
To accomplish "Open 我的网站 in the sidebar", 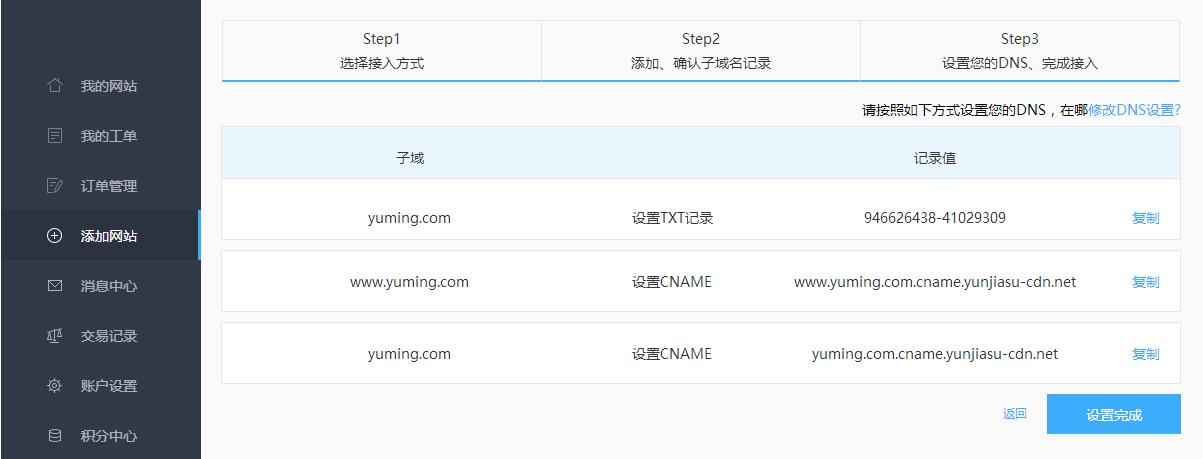I will click(108, 86).
